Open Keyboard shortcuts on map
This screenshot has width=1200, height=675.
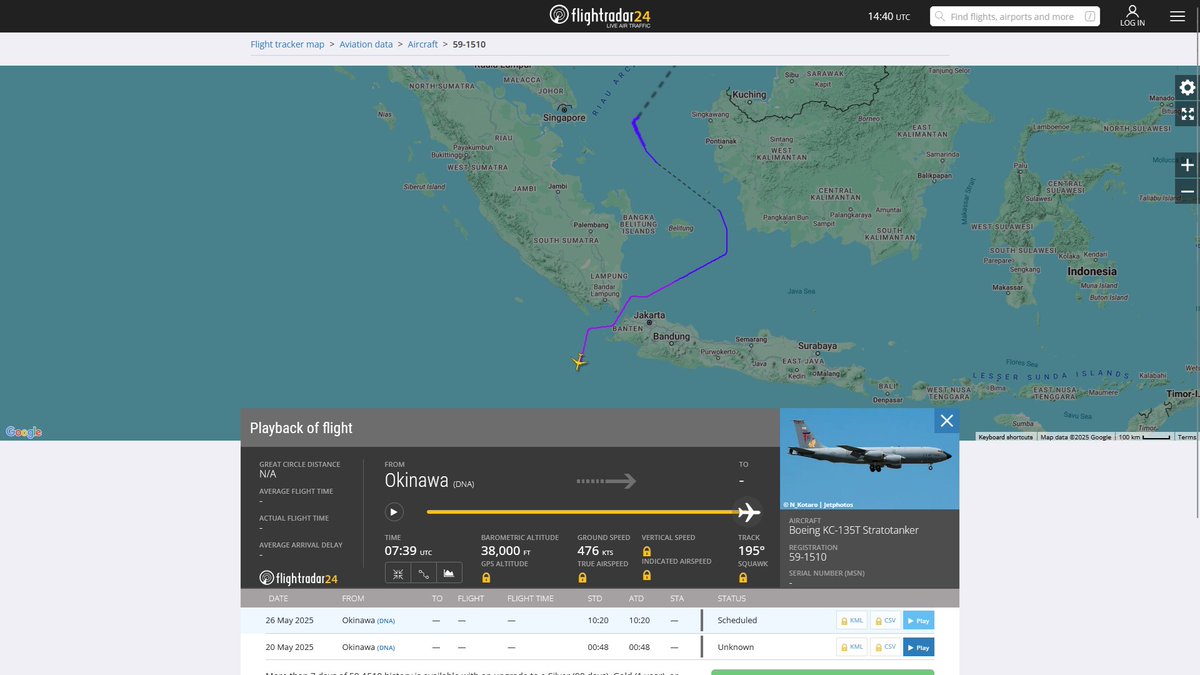(1005, 437)
